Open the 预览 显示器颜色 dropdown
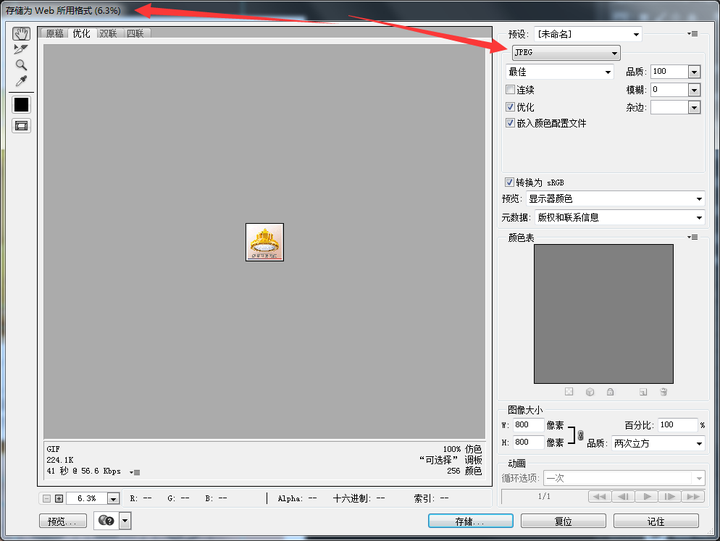720x541 pixels. (x=615, y=199)
